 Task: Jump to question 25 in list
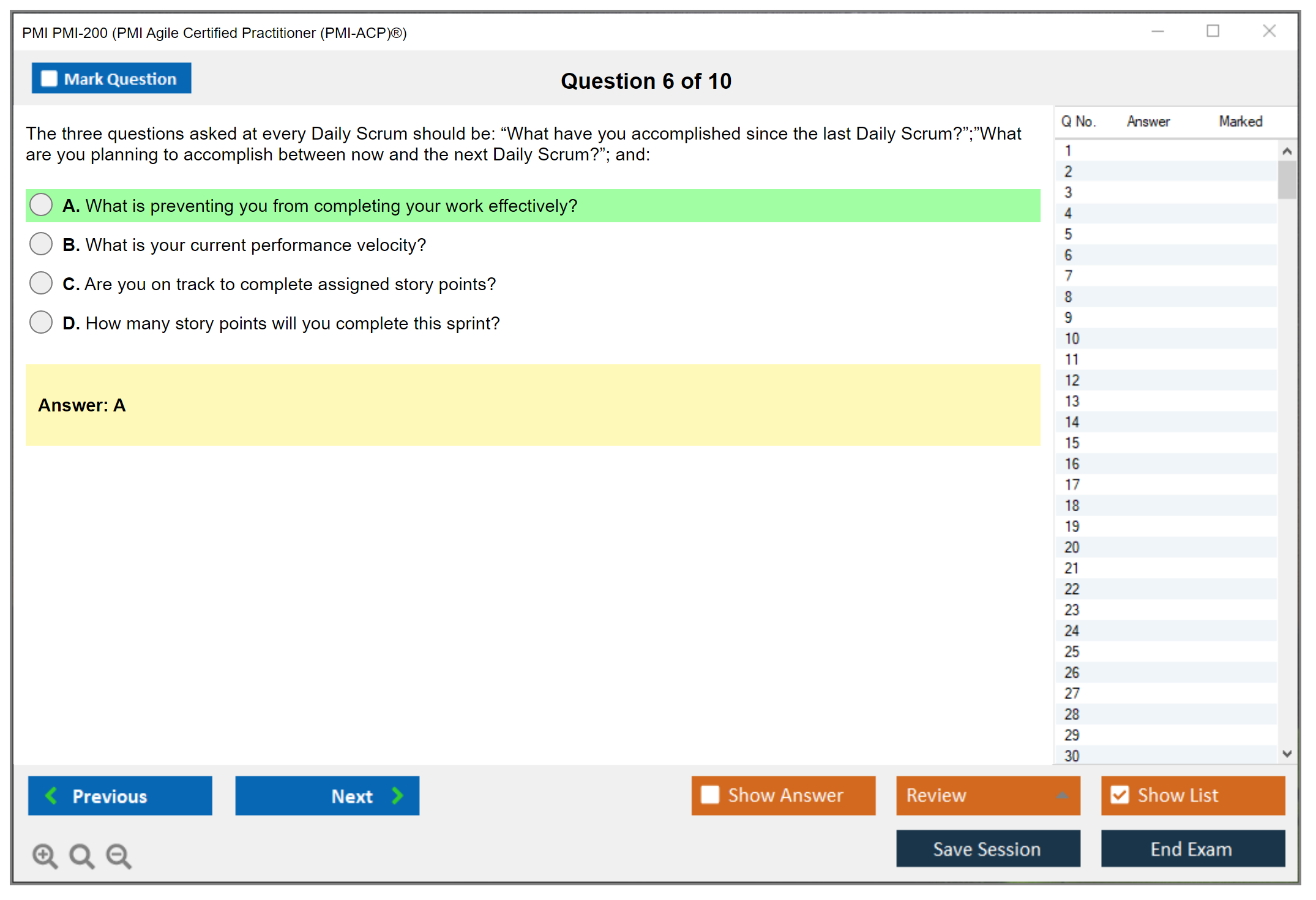(x=1072, y=651)
